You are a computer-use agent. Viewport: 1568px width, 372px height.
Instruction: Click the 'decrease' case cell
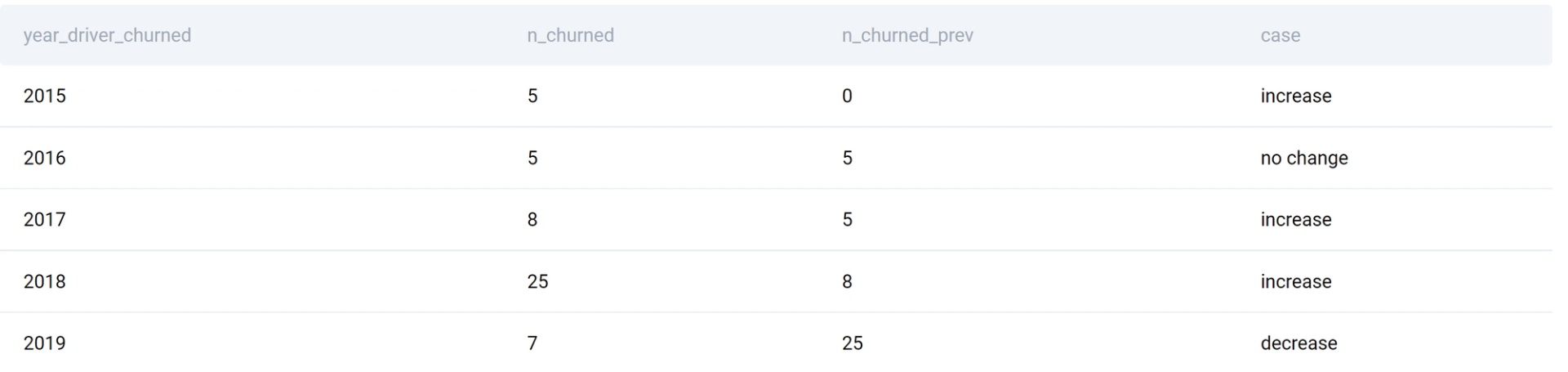point(1298,343)
